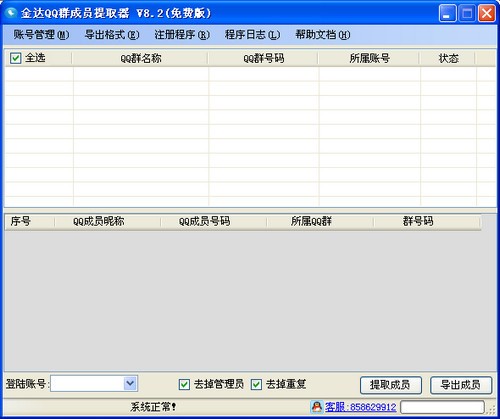Click the 提取成员 button
The height and width of the screenshot is (419, 500).
(391, 385)
